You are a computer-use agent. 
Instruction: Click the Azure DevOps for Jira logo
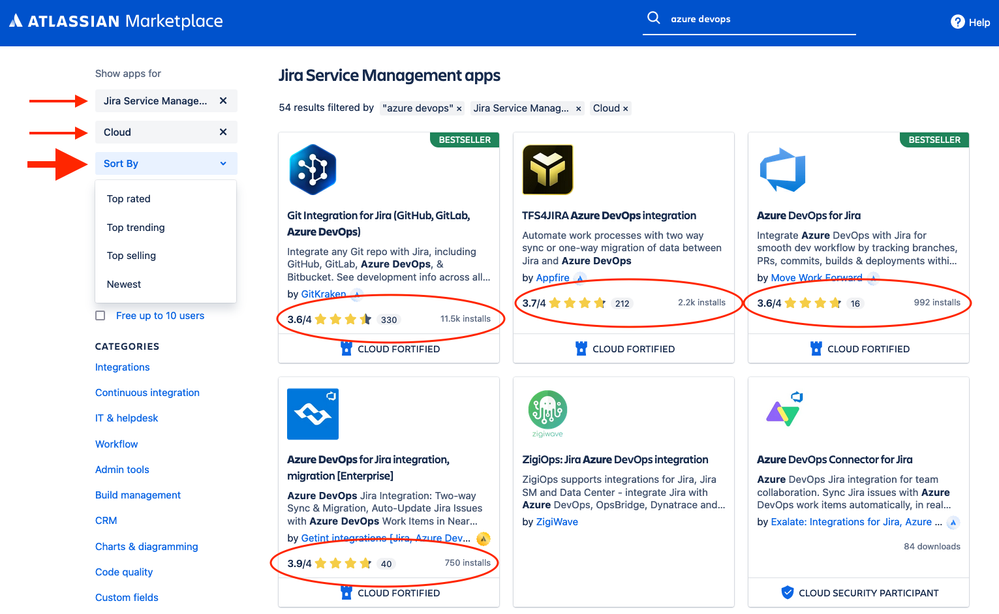coord(782,170)
